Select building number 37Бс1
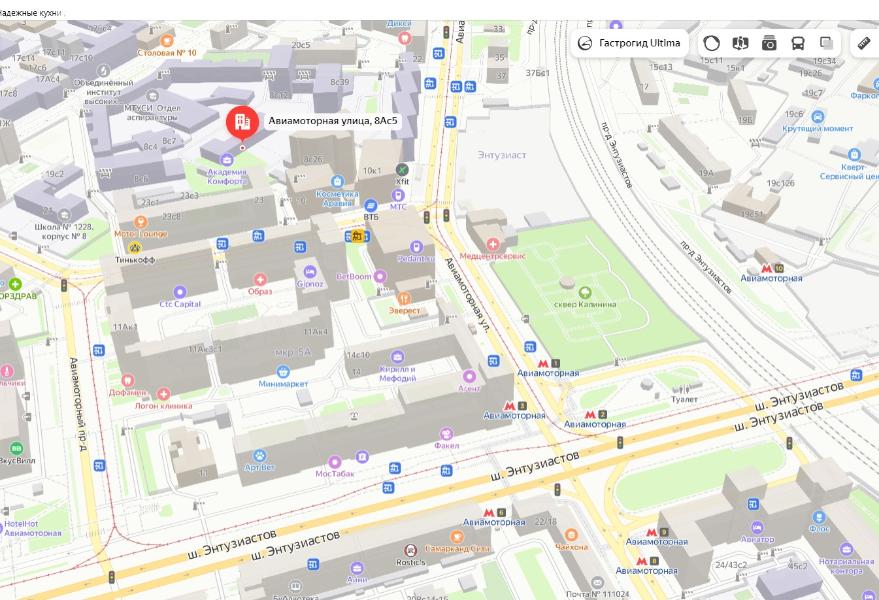Screen dimensions: 879x600 (538, 73)
